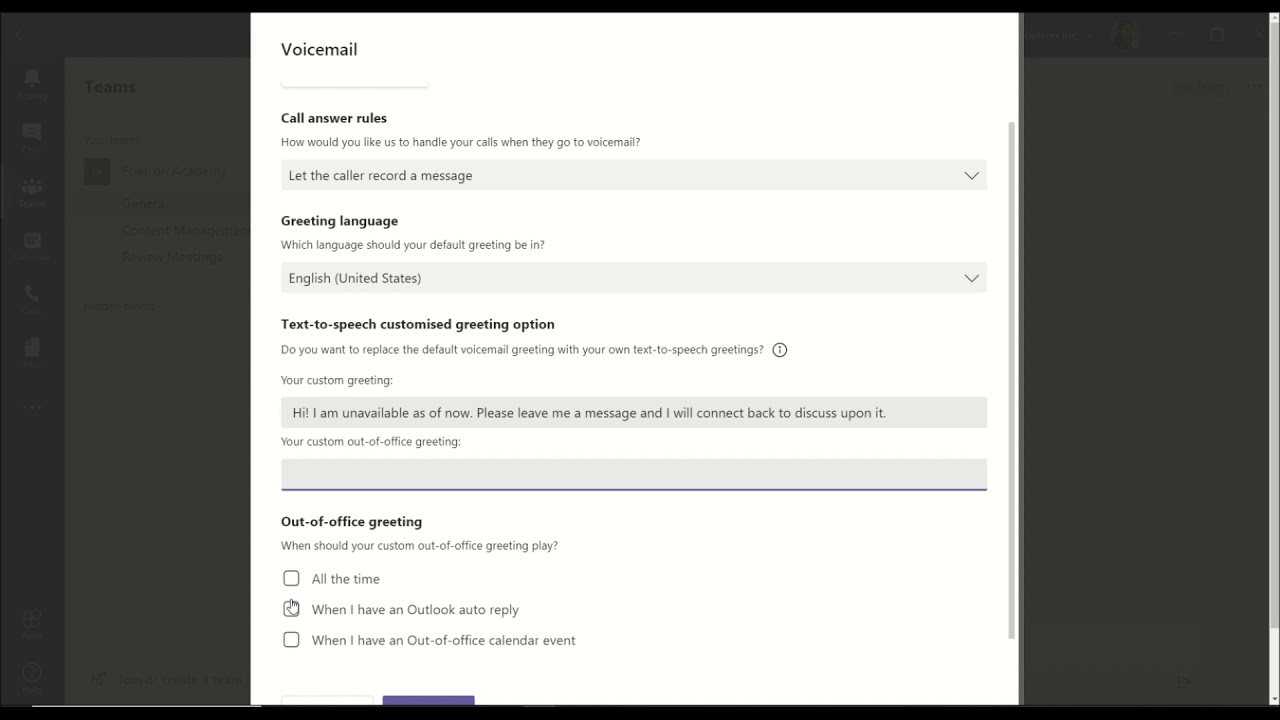Select the Teams icon in sidebar
1280x720 pixels.
(x=32, y=190)
